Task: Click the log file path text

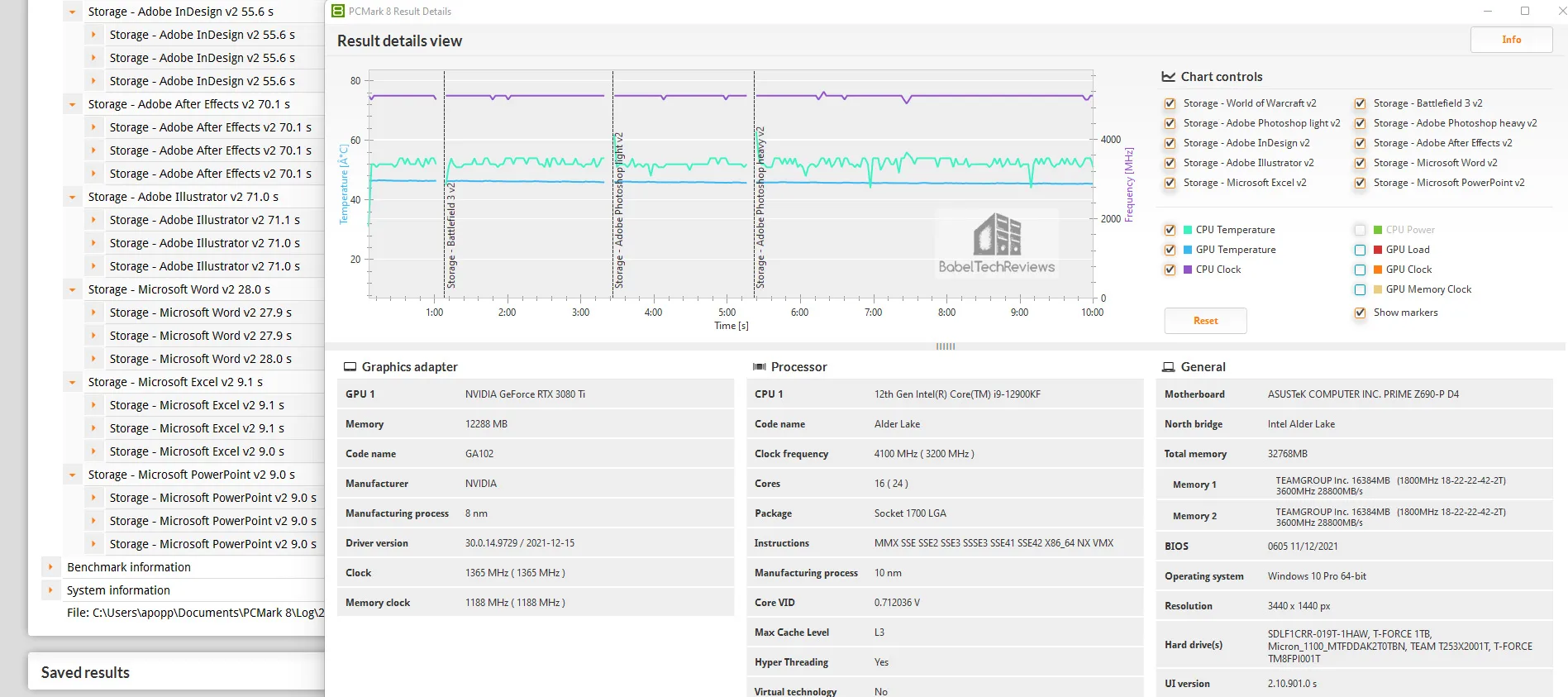Action: click(195, 613)
